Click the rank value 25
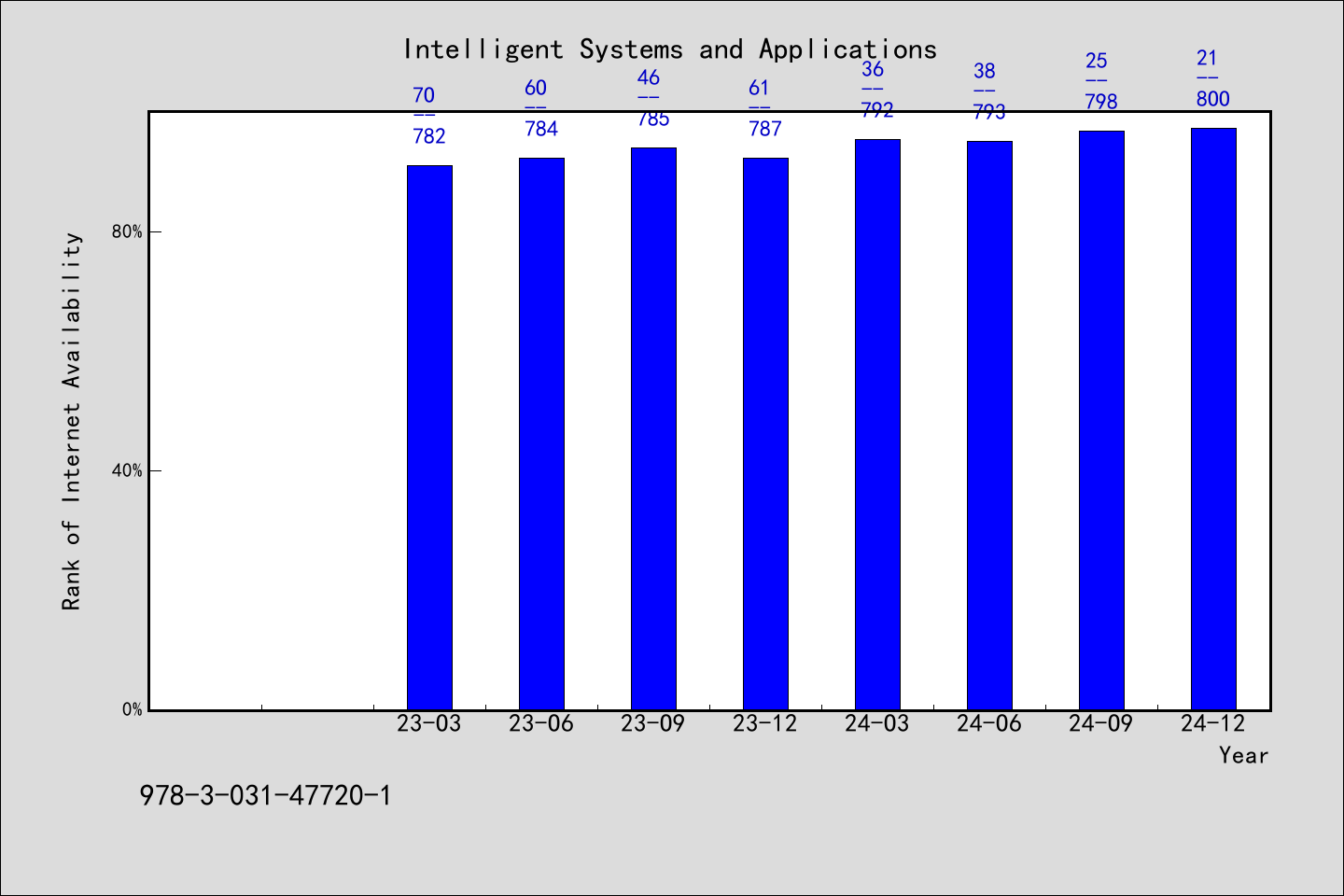This screenshot has height=896, width=1344. (1096, 61)
